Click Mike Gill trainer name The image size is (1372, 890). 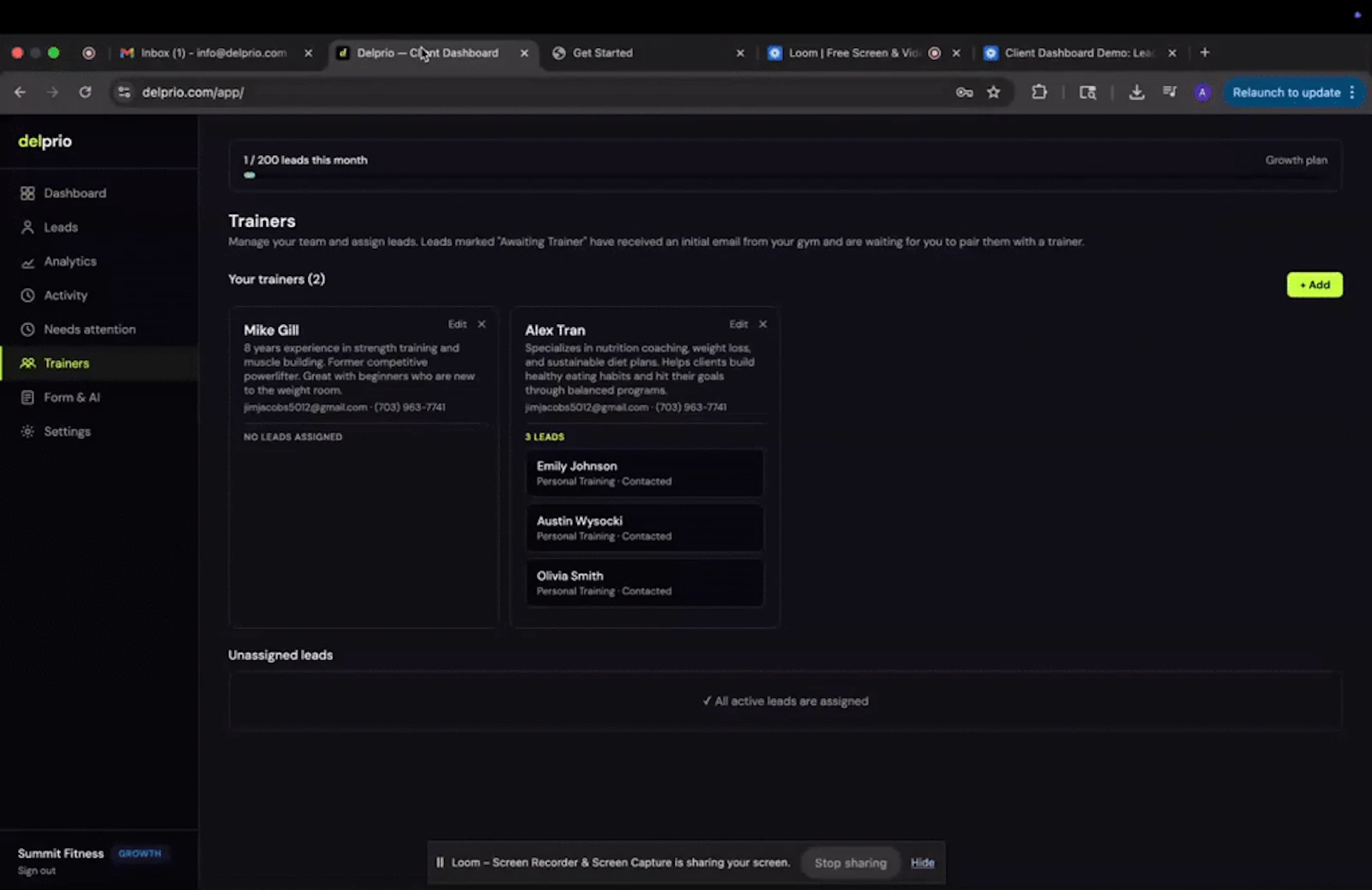tap(271, 330)
